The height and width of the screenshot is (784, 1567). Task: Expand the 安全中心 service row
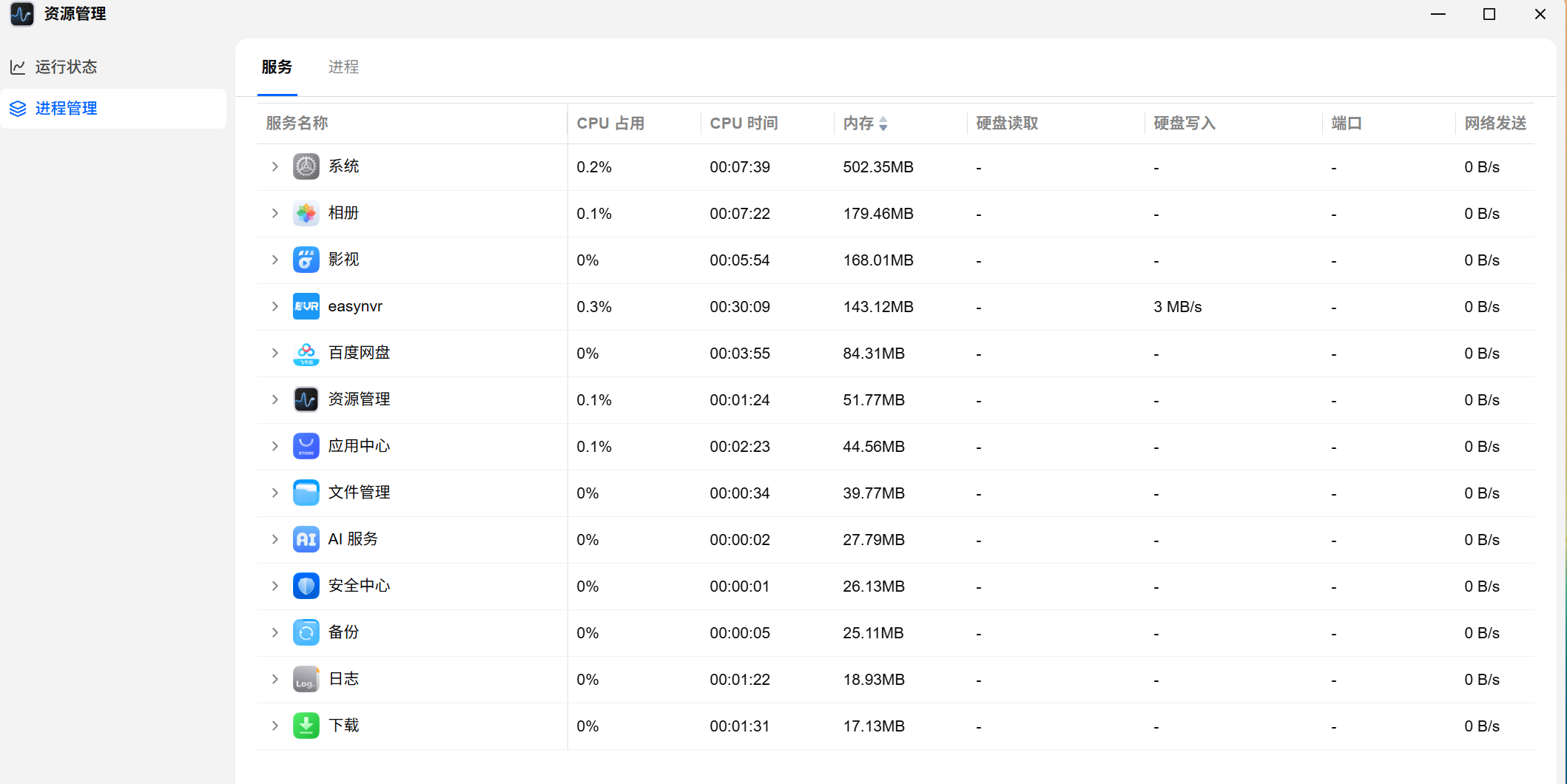click(274, 586)
